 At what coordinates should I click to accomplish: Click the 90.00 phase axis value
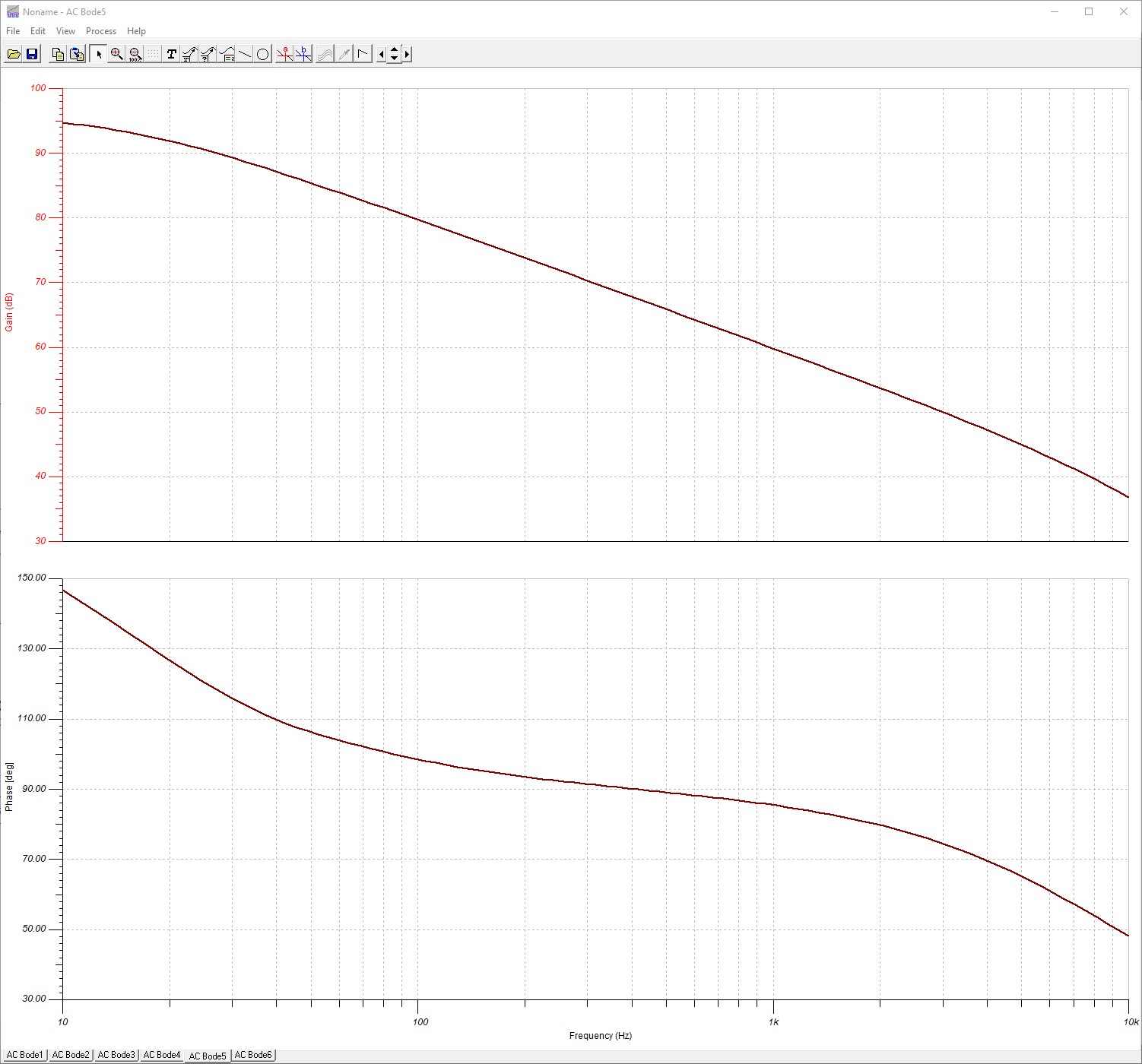pyautogui.click(x=34, y=789)
